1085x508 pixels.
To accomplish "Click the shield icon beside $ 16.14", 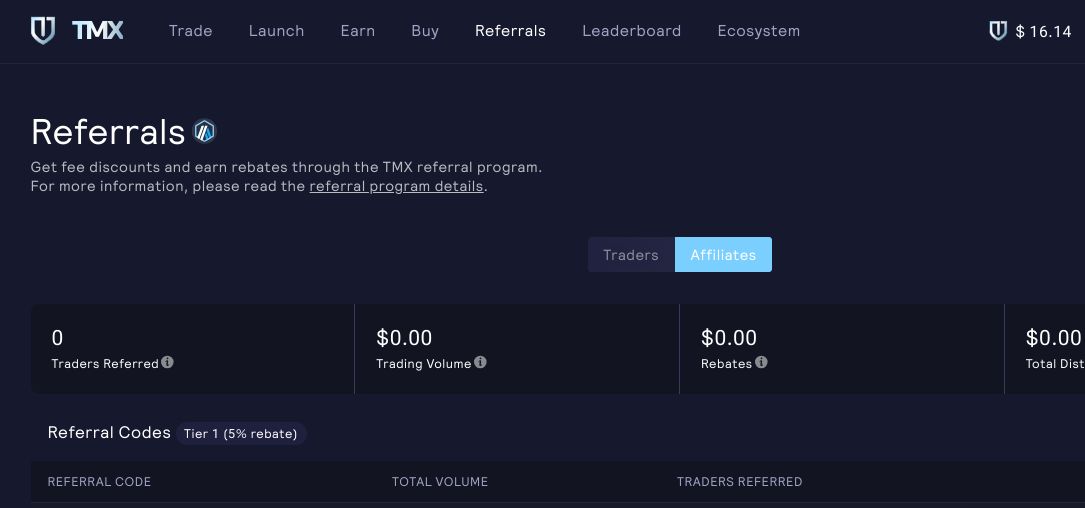I will click(x=998, y=31).
